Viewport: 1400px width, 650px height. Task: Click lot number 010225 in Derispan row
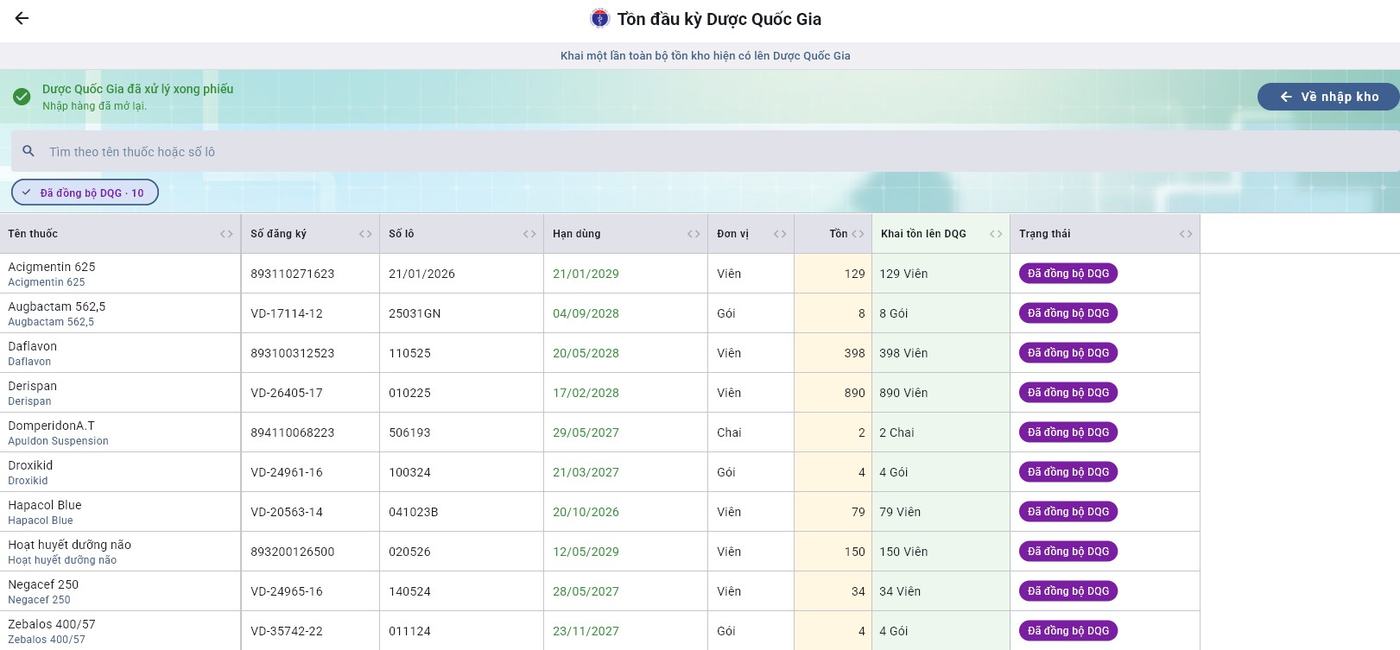pos(408,393)
